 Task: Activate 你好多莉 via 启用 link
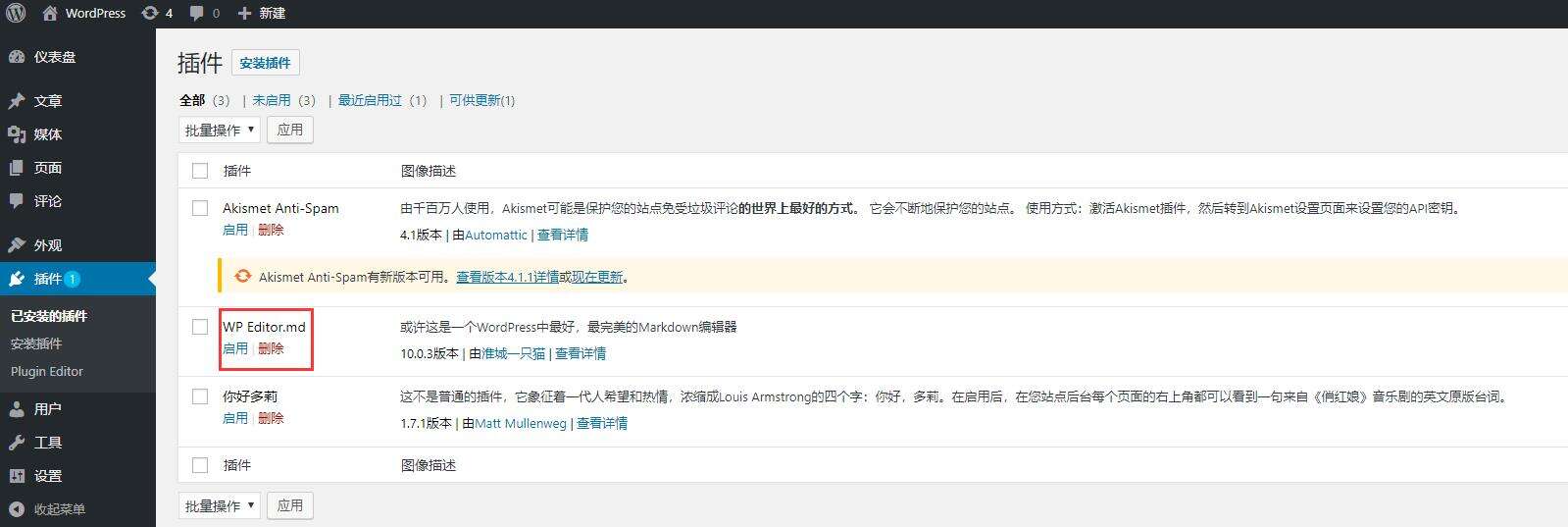pyautogui.click(x=235, y=418)
